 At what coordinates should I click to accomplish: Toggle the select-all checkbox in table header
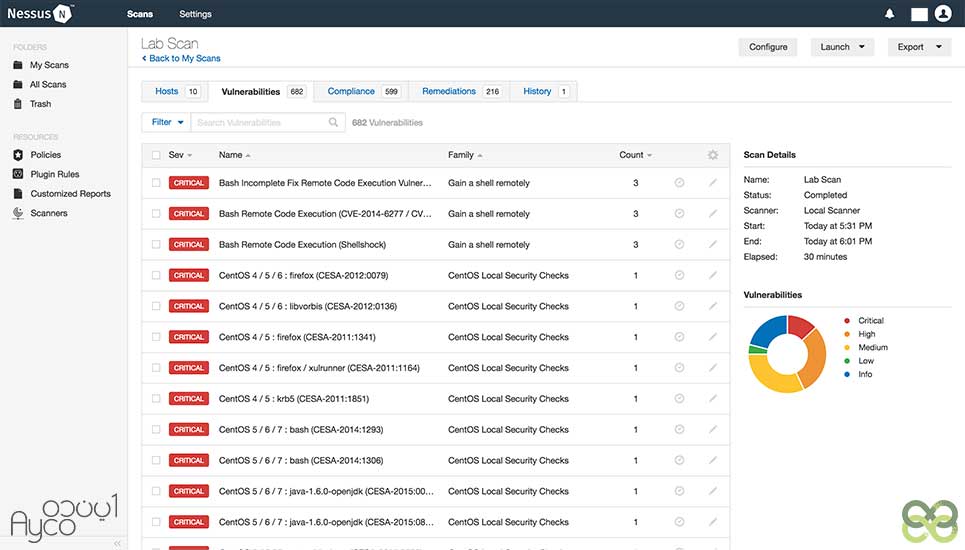click(156, 155)
